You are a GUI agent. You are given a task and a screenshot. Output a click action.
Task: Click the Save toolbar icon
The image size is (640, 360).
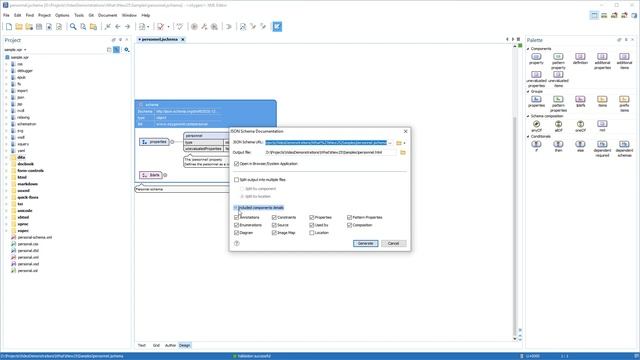(x=39, y=27)
